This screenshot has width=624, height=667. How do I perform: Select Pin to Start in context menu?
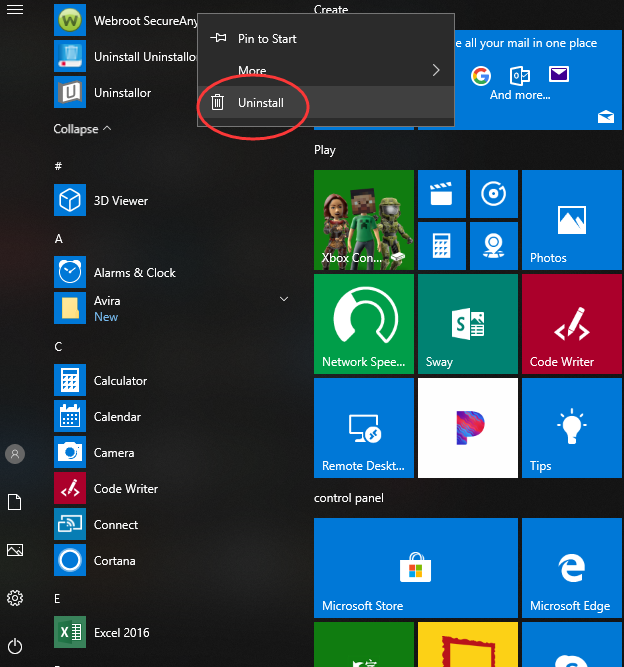click(326, 39)
